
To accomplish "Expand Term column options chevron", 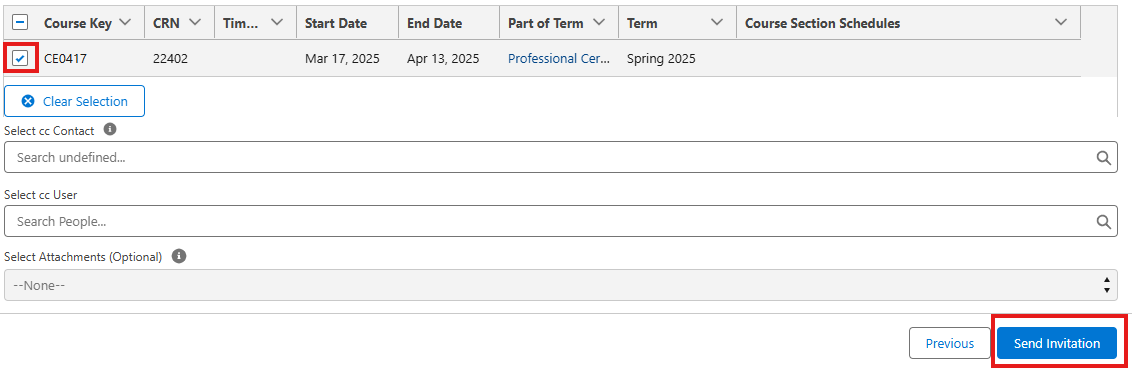I will (x=717, y=22).
